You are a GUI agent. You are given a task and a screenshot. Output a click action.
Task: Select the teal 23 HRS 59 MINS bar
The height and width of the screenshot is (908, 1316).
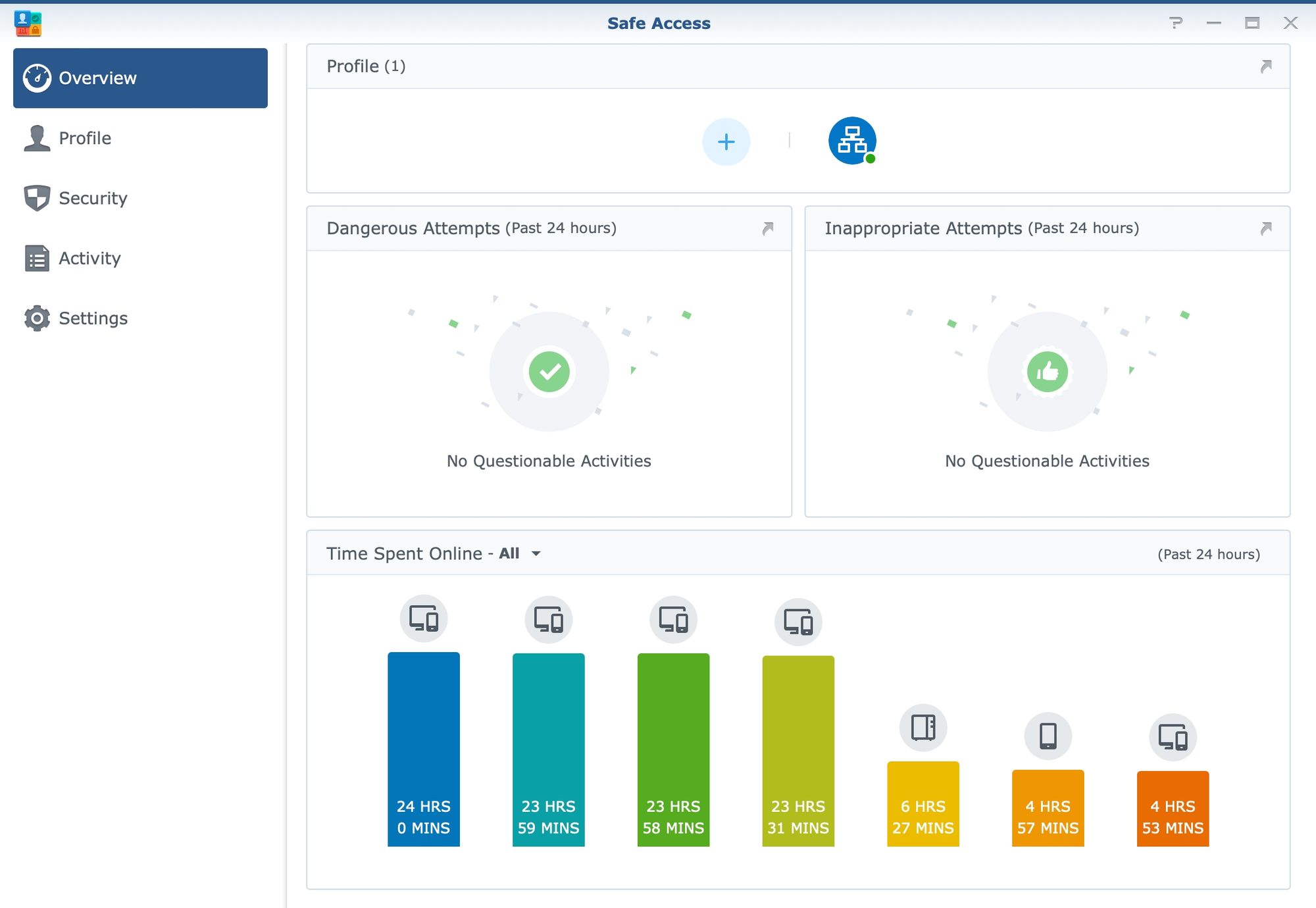click(x=549, y=750)
